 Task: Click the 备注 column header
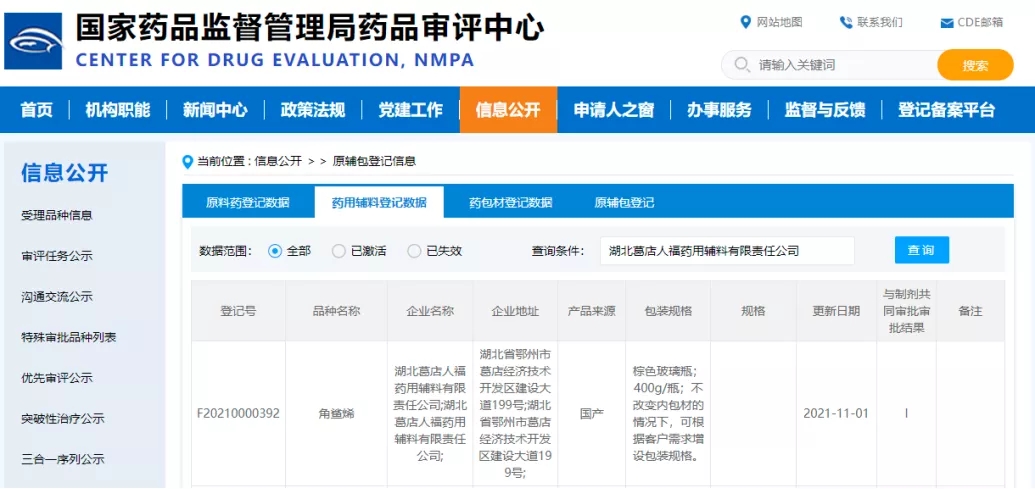[970, 311]
